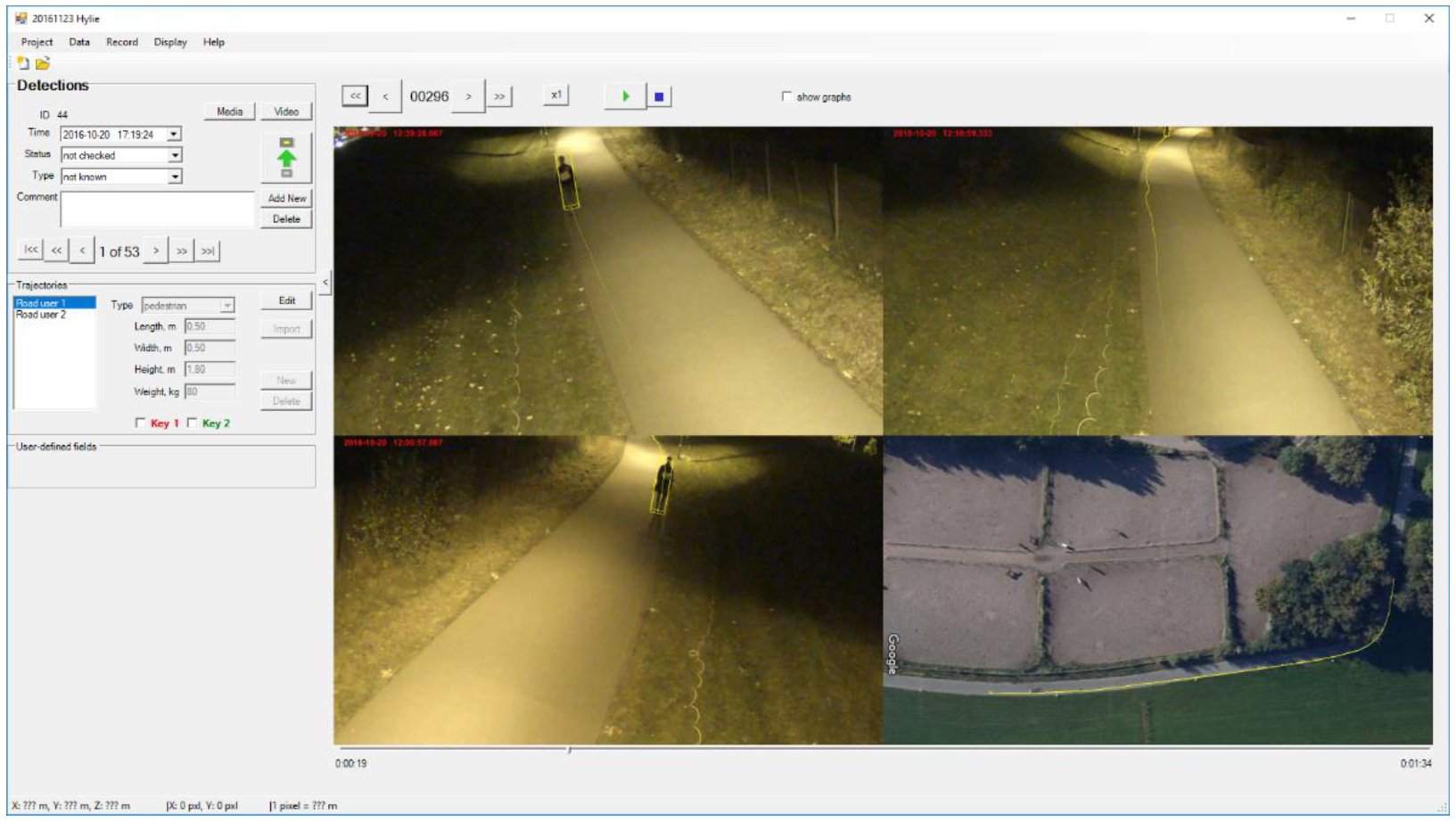
Task: Click the New project icon in toolbar
Action: [x=23, y=63]
